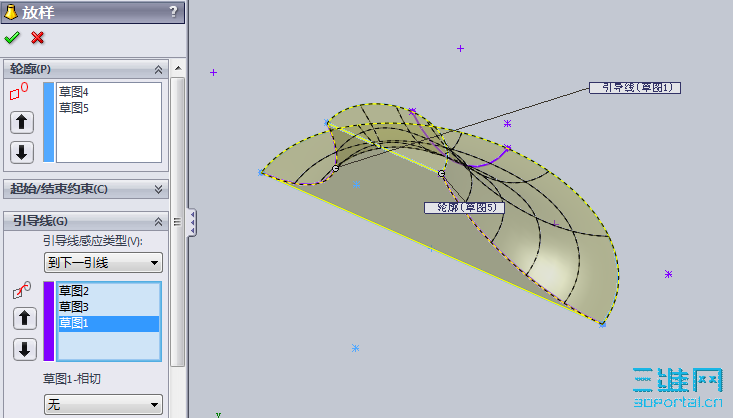The height and width of the screenshot is (418, 733).
Task: Click the guide curve selection icon
Action: [x=22, y=290]
